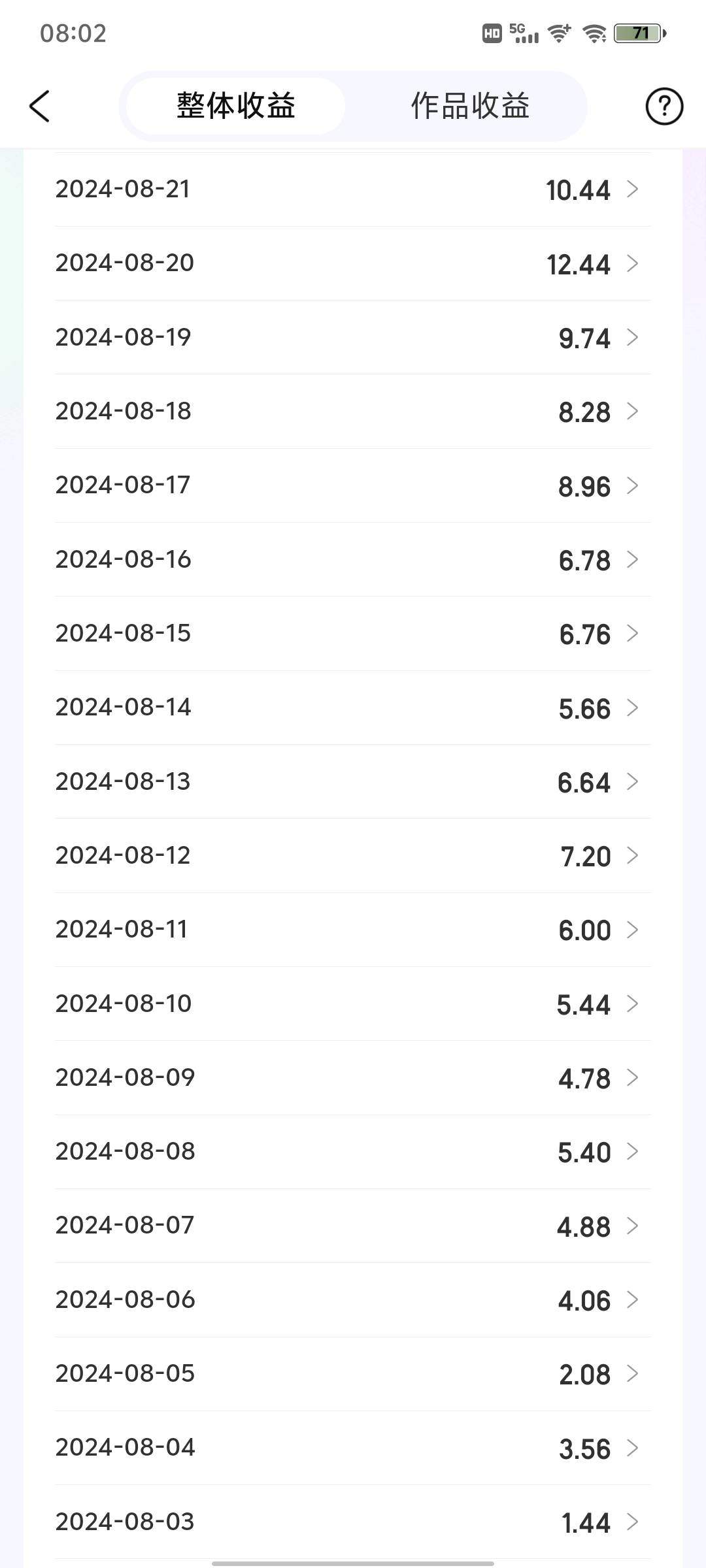Open the help question mark icon

[664, 106]
